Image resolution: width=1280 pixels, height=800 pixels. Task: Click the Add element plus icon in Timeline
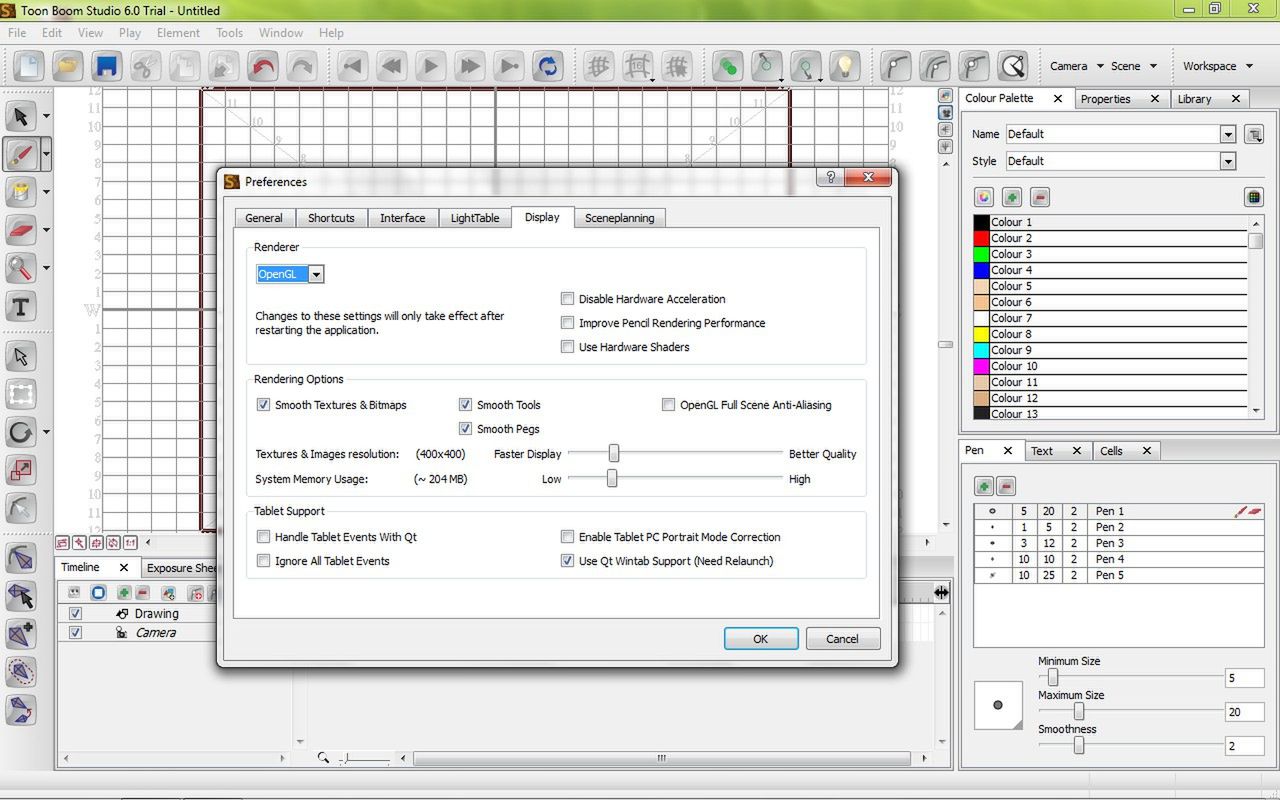point(125,593)
